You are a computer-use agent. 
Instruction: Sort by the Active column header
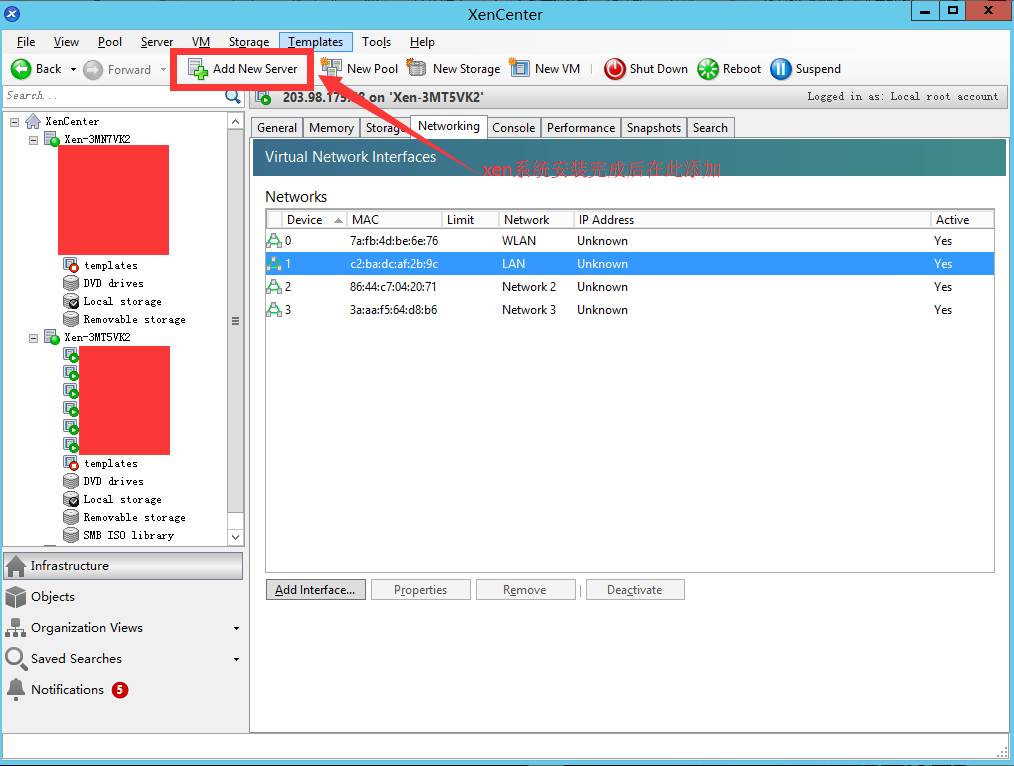pyautogui.click(x=962, y=220)
